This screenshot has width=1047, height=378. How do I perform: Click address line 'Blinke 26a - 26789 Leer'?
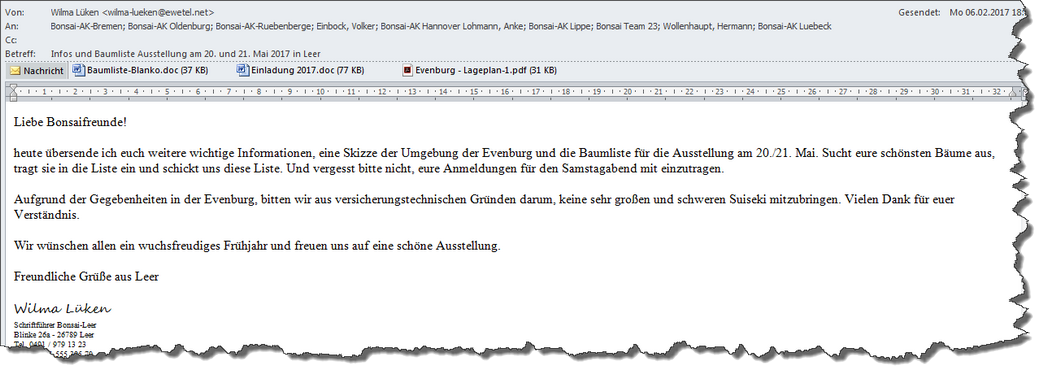[x=54, y=334]
